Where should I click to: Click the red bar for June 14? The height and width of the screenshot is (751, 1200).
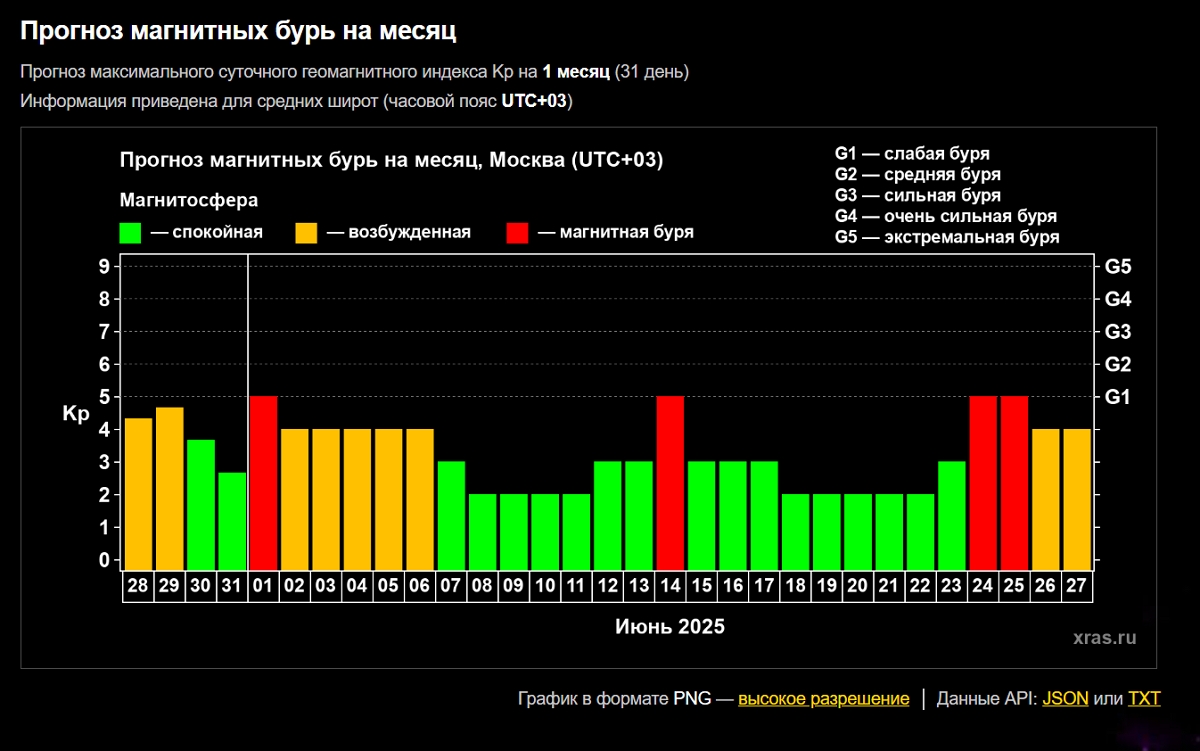tap(670, 481)
